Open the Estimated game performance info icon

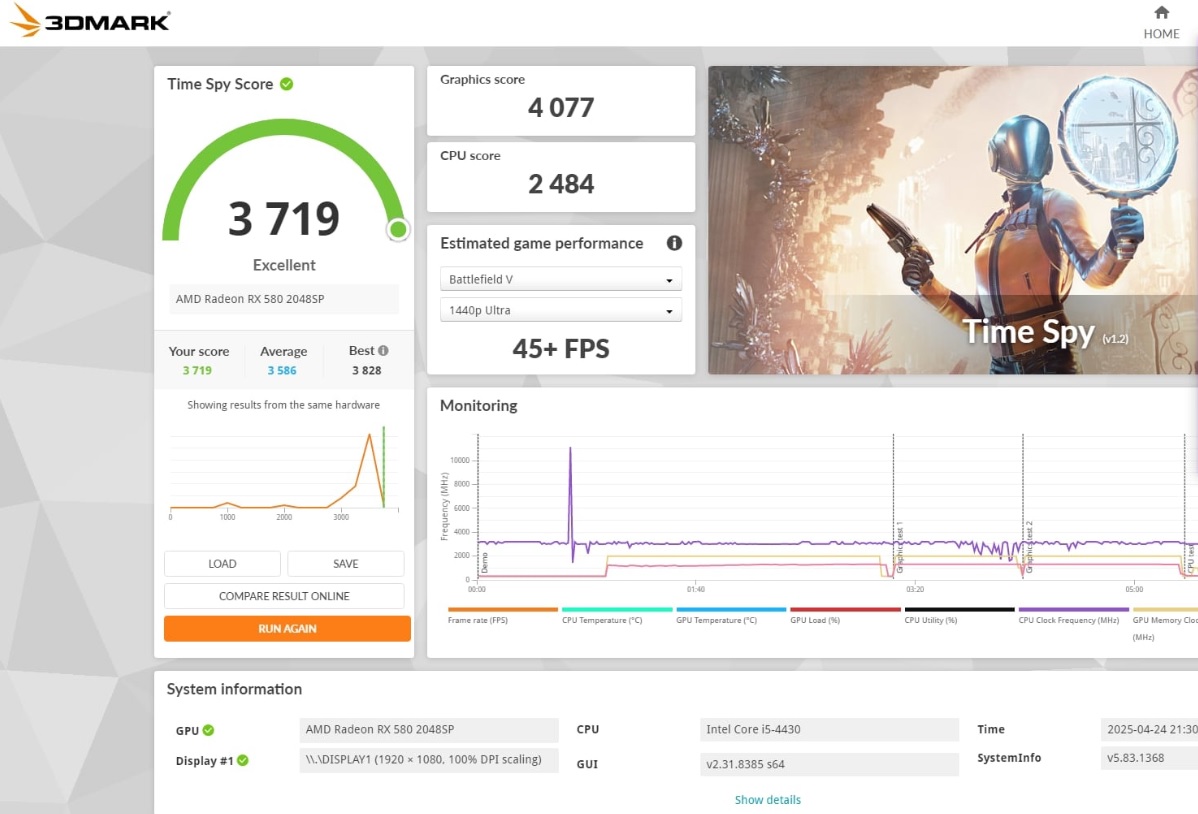(674, 243)
